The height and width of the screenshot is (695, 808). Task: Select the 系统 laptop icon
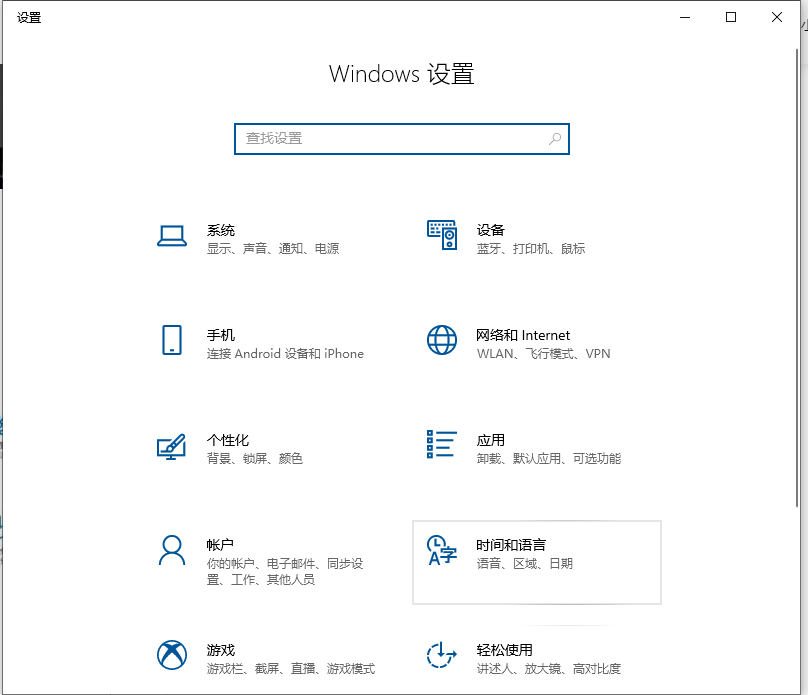tap(172, 235)
